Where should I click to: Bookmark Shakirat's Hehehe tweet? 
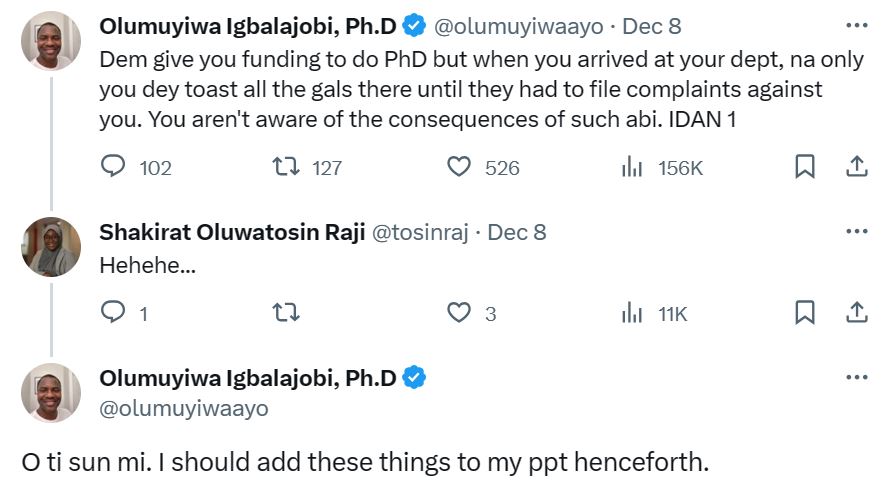click(x=804, y=314)
